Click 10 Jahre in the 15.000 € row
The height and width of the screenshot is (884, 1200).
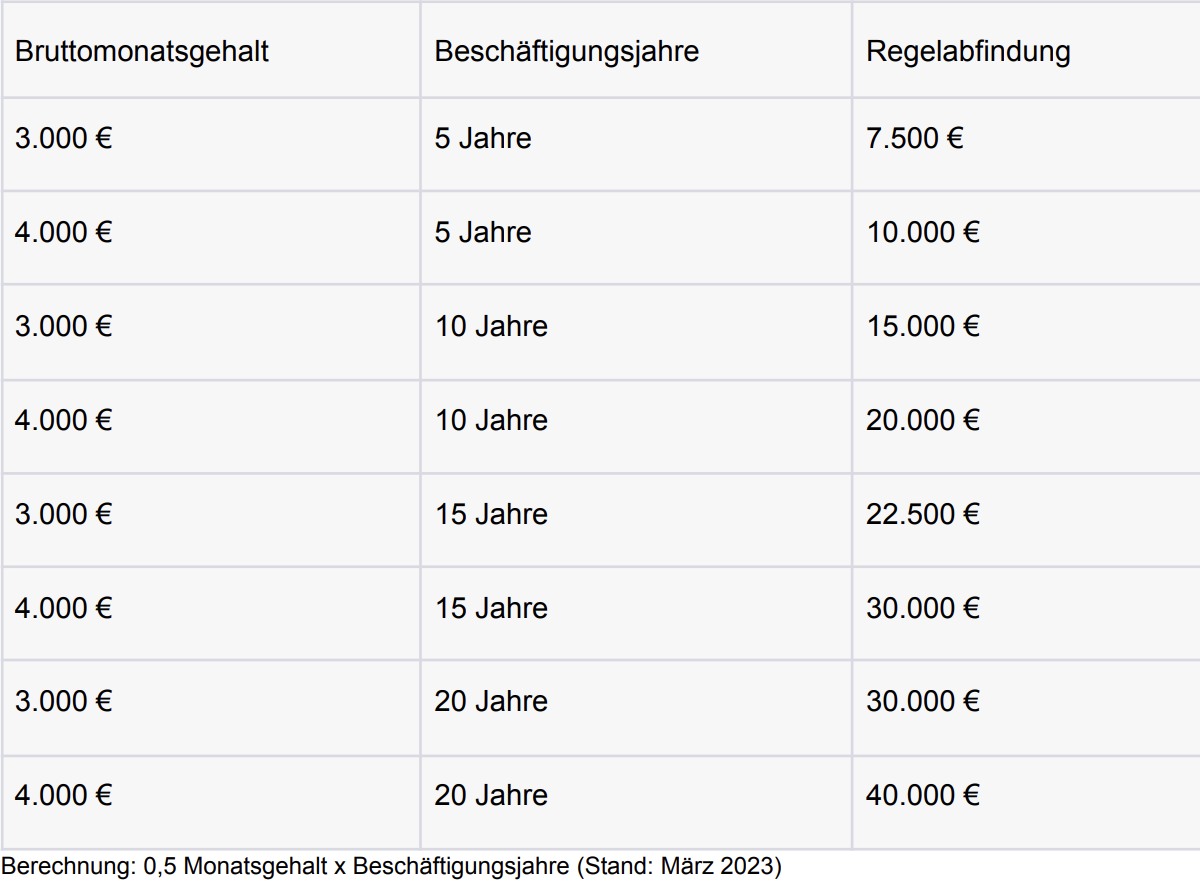(491, 326)
